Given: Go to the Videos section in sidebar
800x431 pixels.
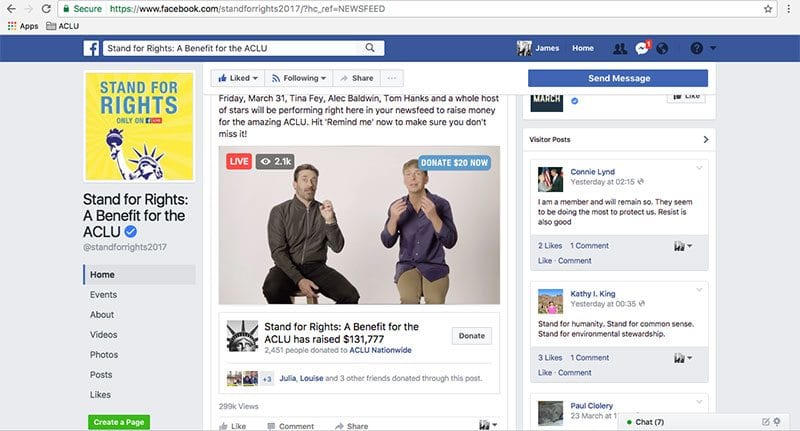Looking at the screenshot, I should coord(103,335).
